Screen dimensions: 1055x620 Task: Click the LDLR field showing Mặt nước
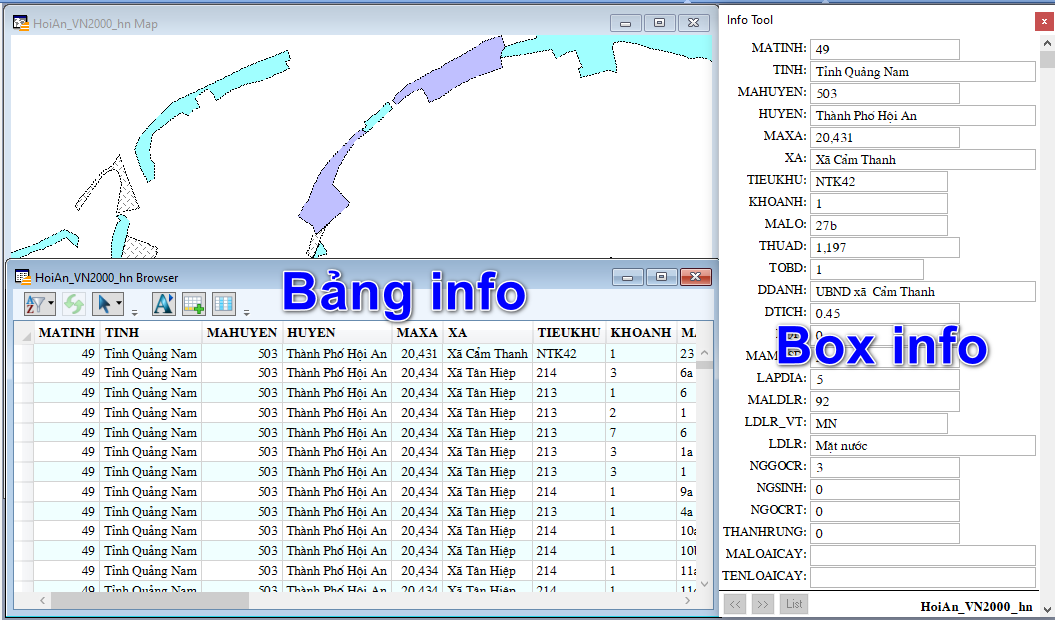click(922, 445)
